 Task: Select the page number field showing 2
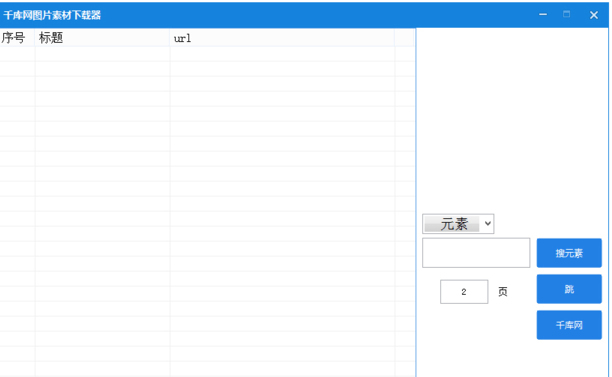click(464, 292)
